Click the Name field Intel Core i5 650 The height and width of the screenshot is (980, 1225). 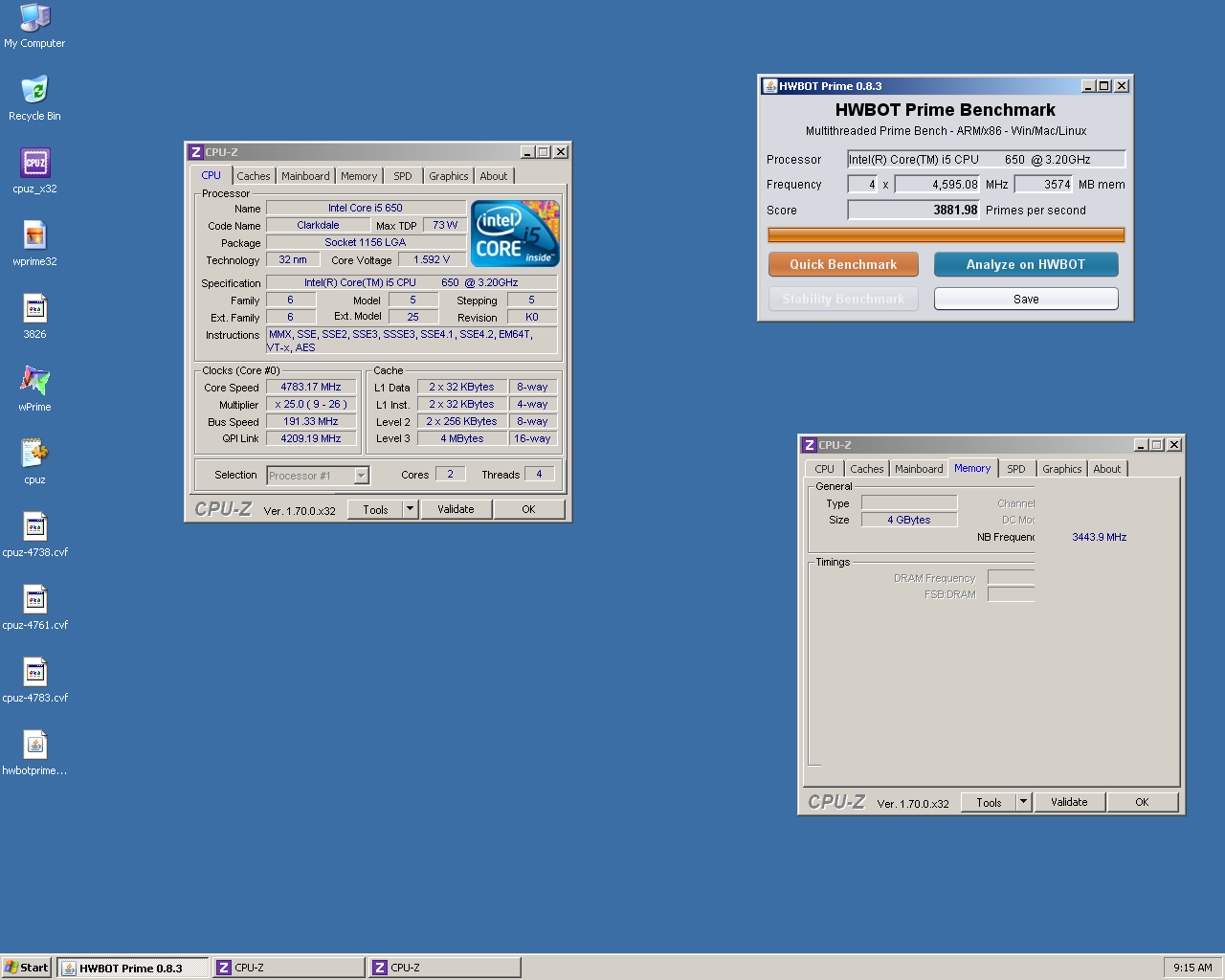(366, 208)
